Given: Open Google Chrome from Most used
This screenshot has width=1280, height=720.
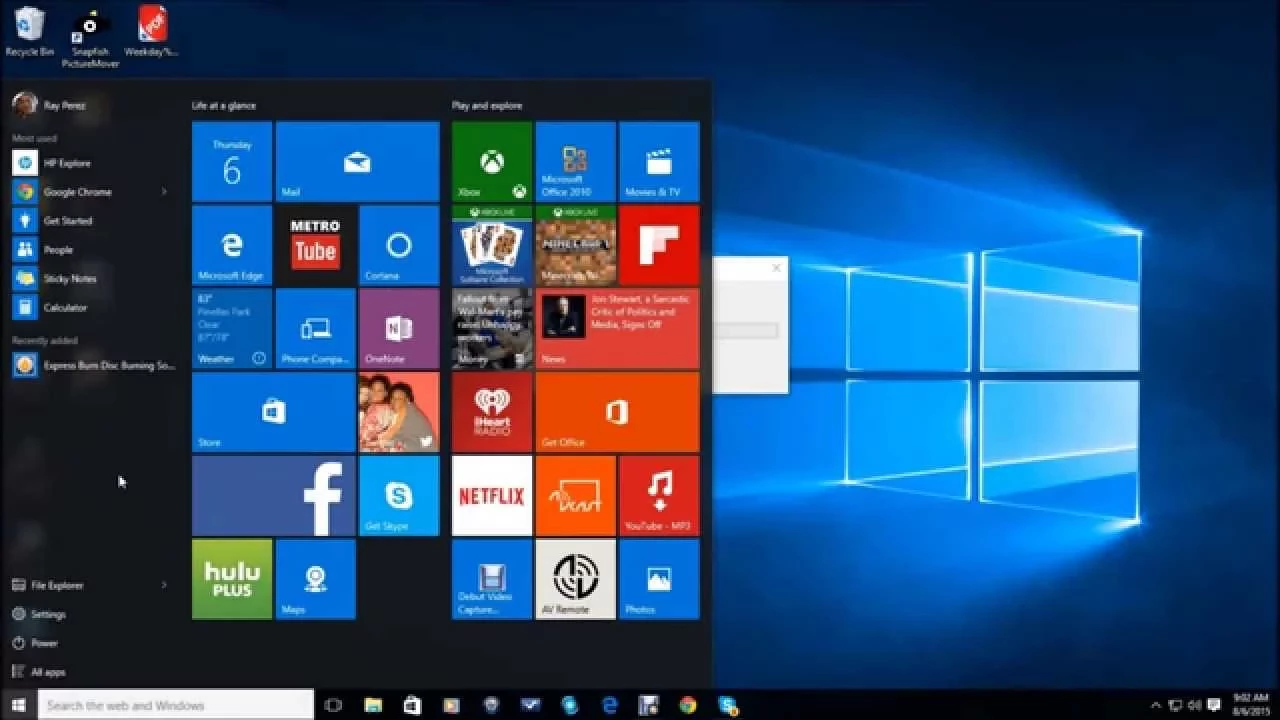Looking at the screenshot, I should 80,192.
